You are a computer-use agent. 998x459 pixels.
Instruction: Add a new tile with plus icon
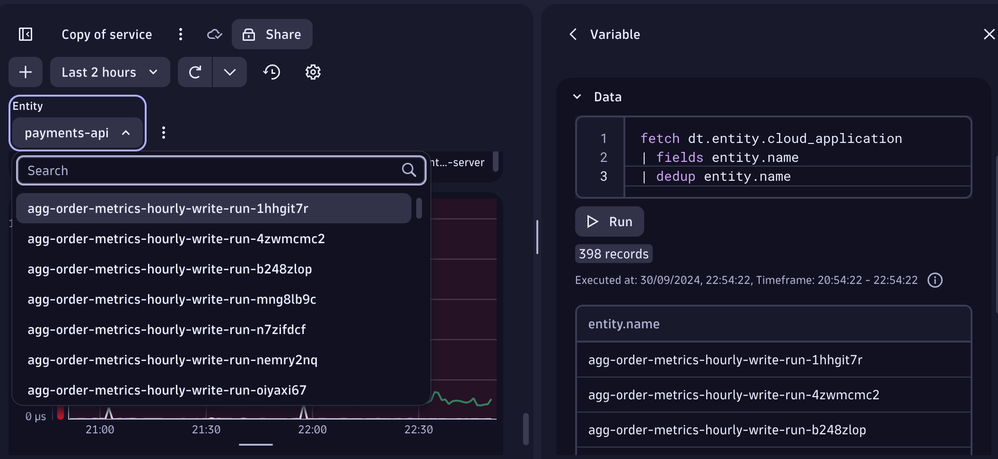(26, 72)
